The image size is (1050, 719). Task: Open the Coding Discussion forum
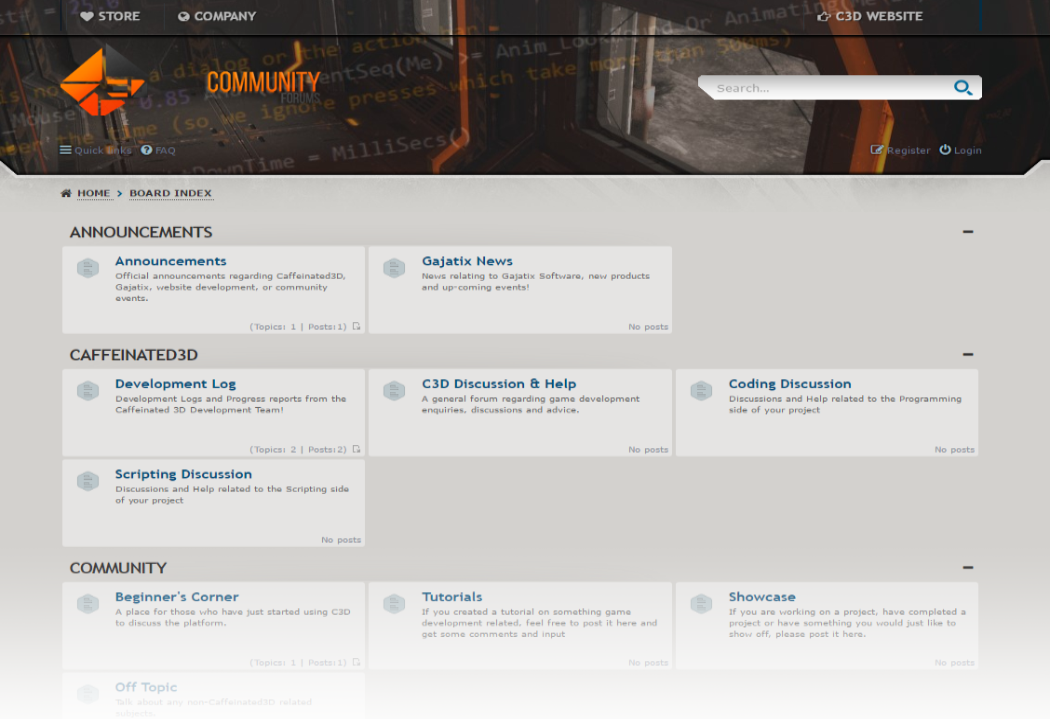[x=790, y=384]
